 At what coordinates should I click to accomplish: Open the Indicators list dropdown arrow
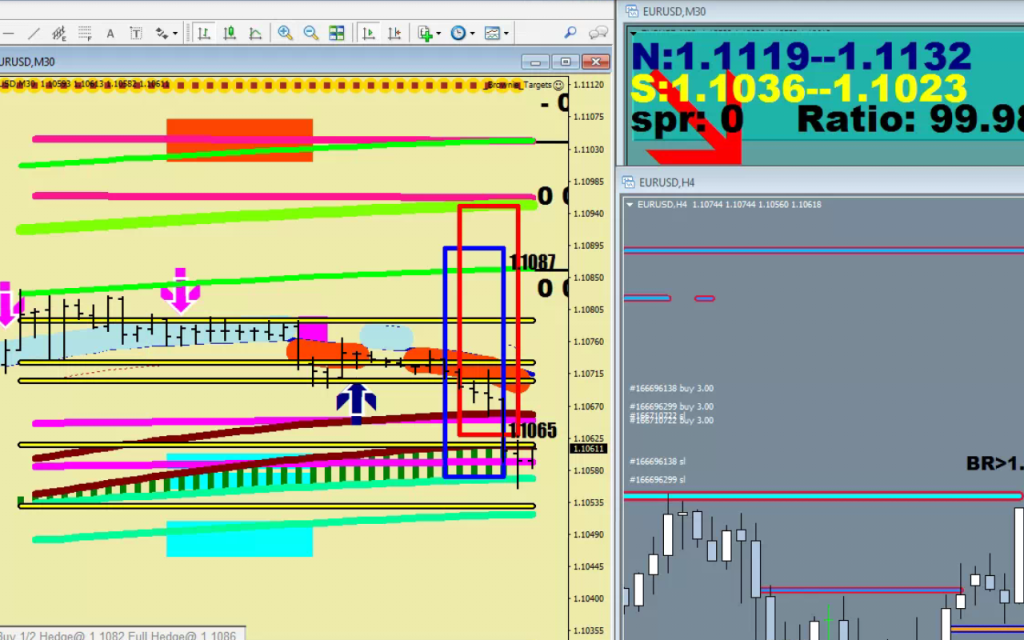coord(439,34)
